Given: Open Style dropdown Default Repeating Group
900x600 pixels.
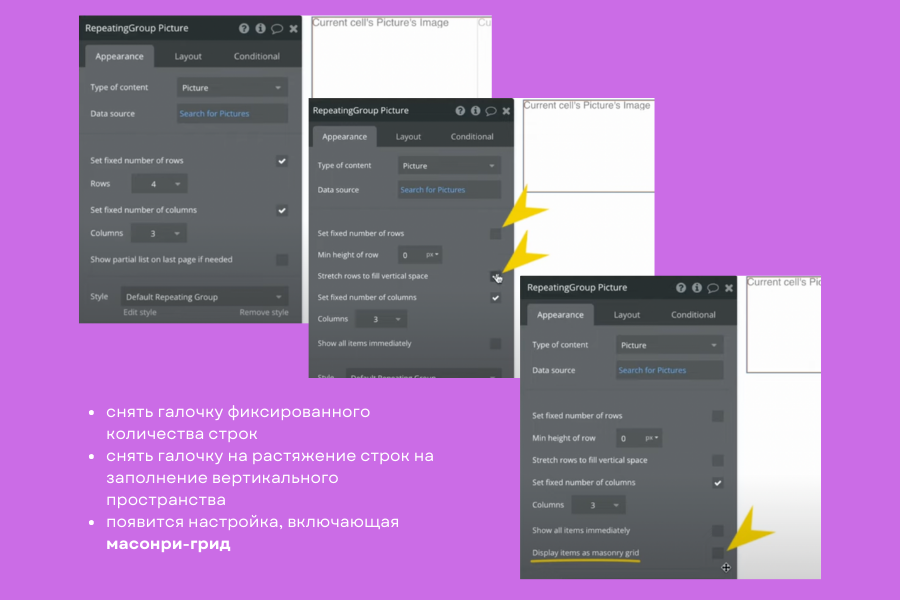Looking at the screenshot, I should [x=204, y=297].
